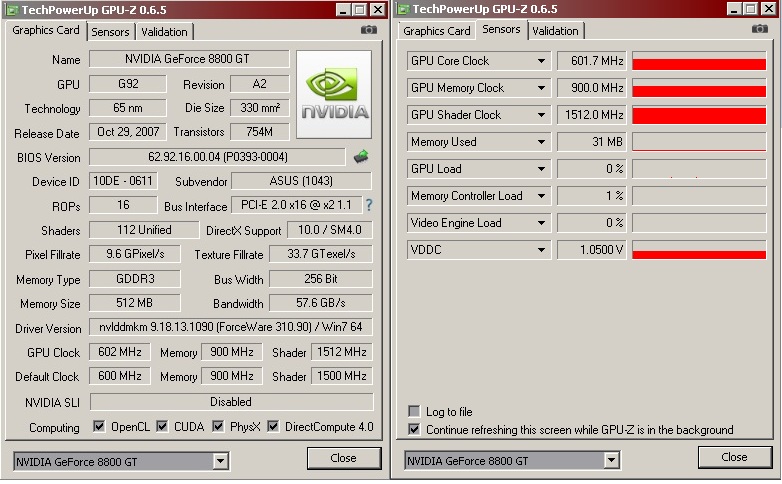
Task: Switch to Graphics Card tab in right window
Action: click(436, 31)
